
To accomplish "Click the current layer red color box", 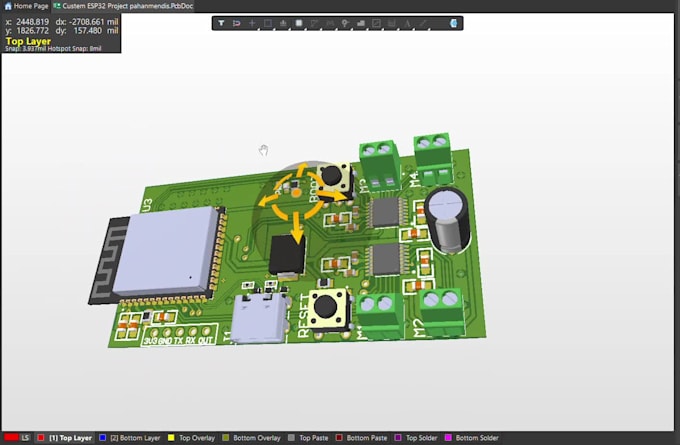I will tap(11, 438).
